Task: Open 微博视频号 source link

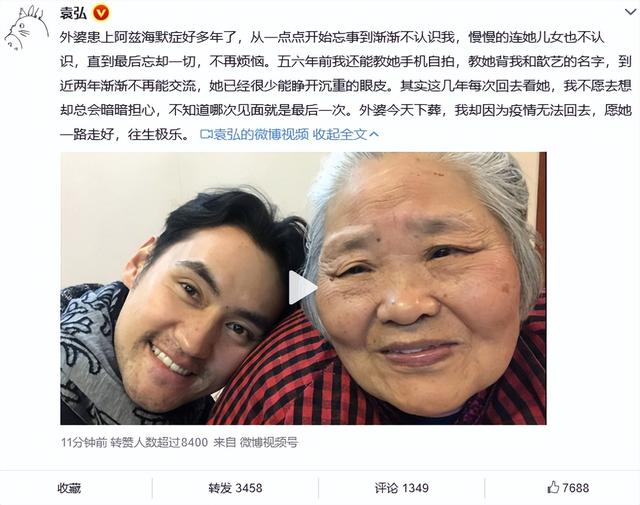Action: [269, 442]
